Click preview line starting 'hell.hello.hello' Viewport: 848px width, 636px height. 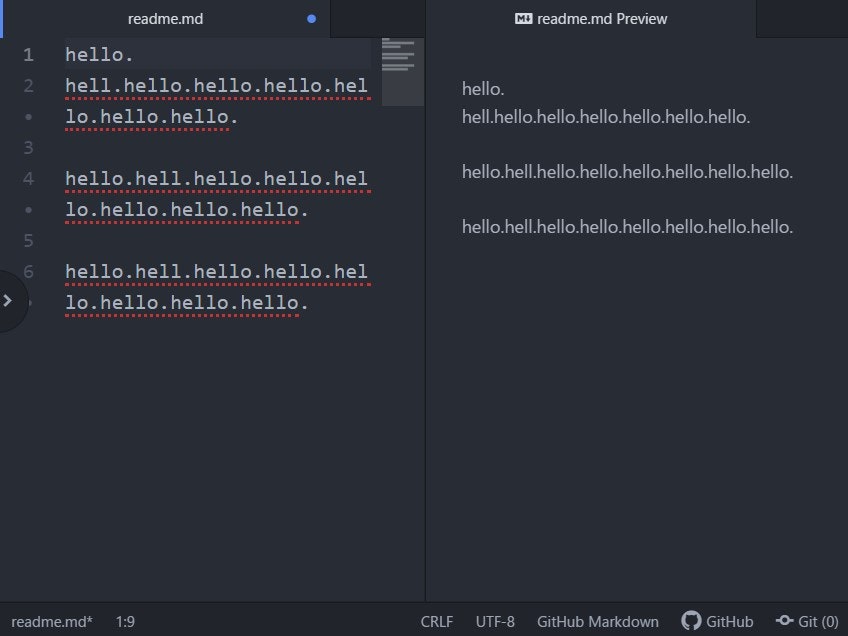point(606,117)
